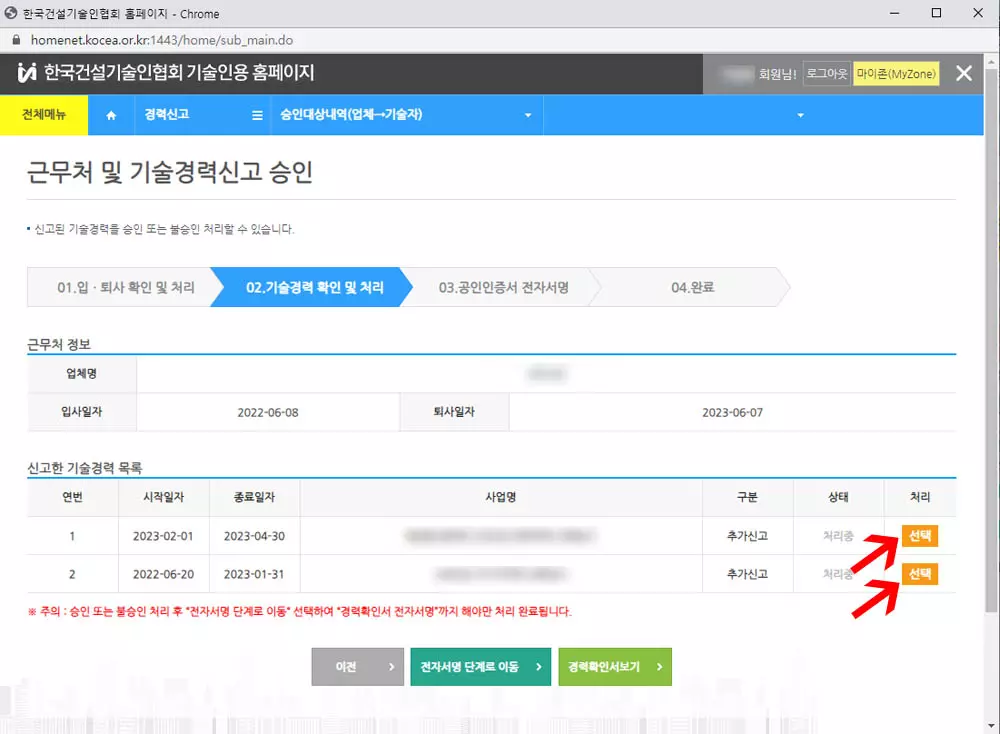Click the green arrow icon on 전자서명 단계로 이동

(540, 667)
